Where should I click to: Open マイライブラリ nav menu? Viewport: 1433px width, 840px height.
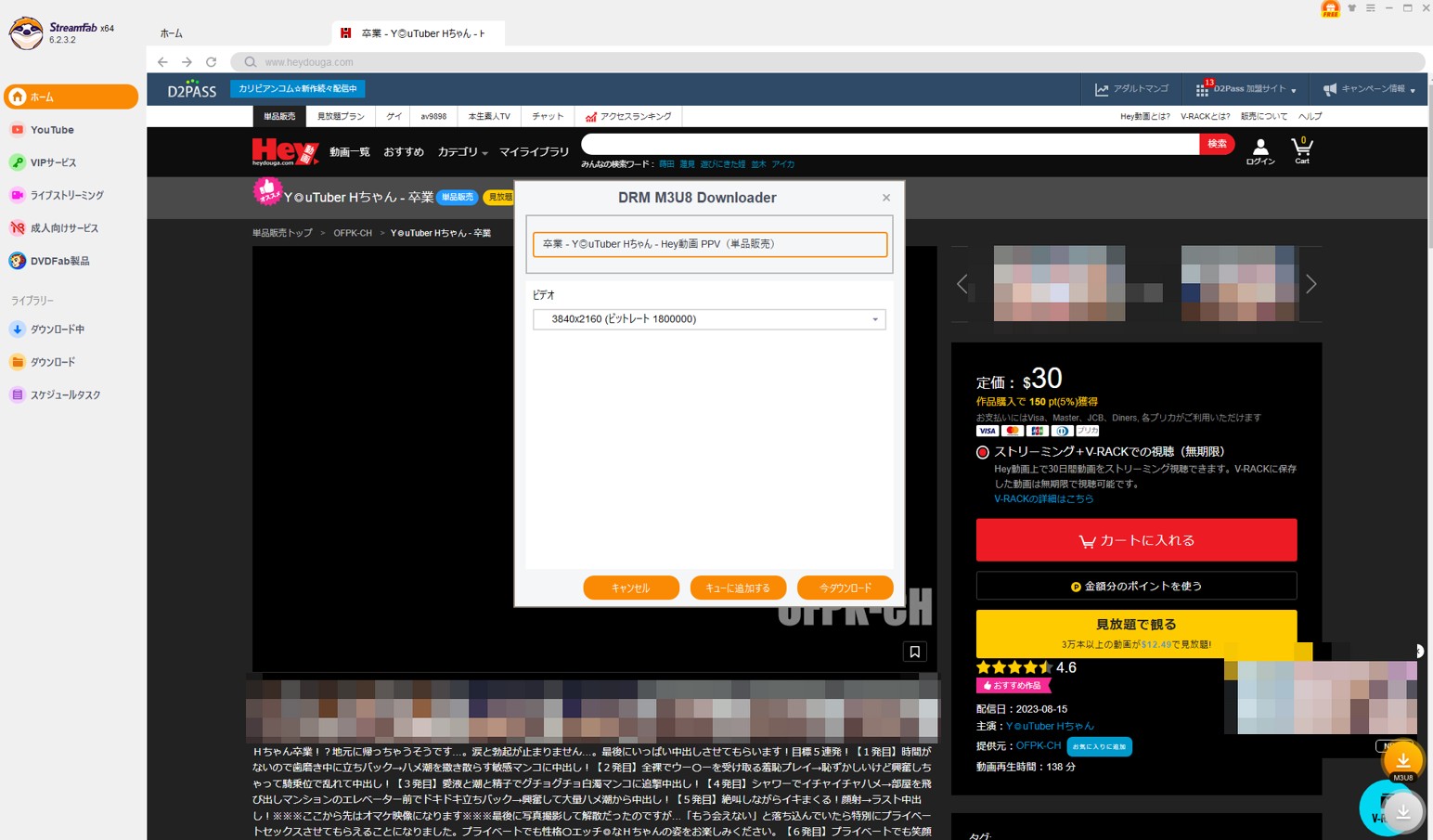tap(535, 152)
